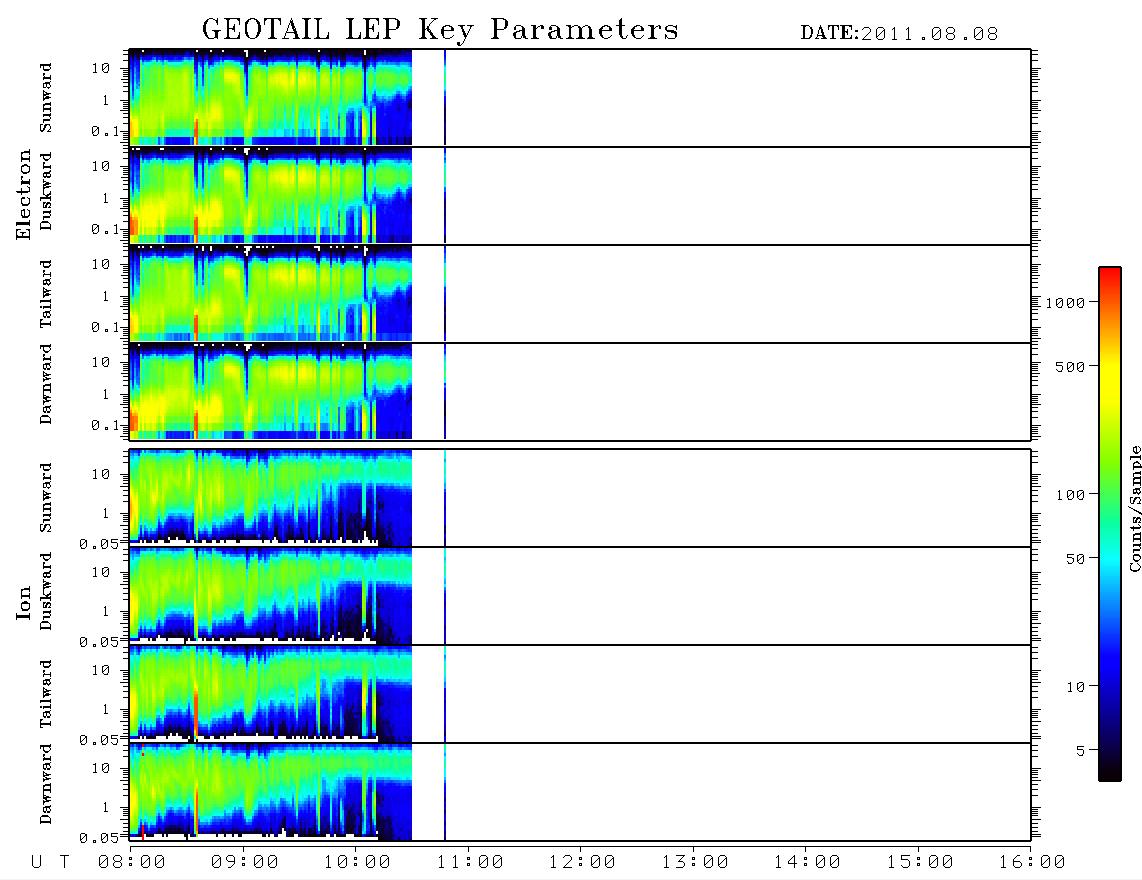Screen dimensions: 1142x880
Task: Click the "U T" axis label
Action: click(x=50, y=863)
